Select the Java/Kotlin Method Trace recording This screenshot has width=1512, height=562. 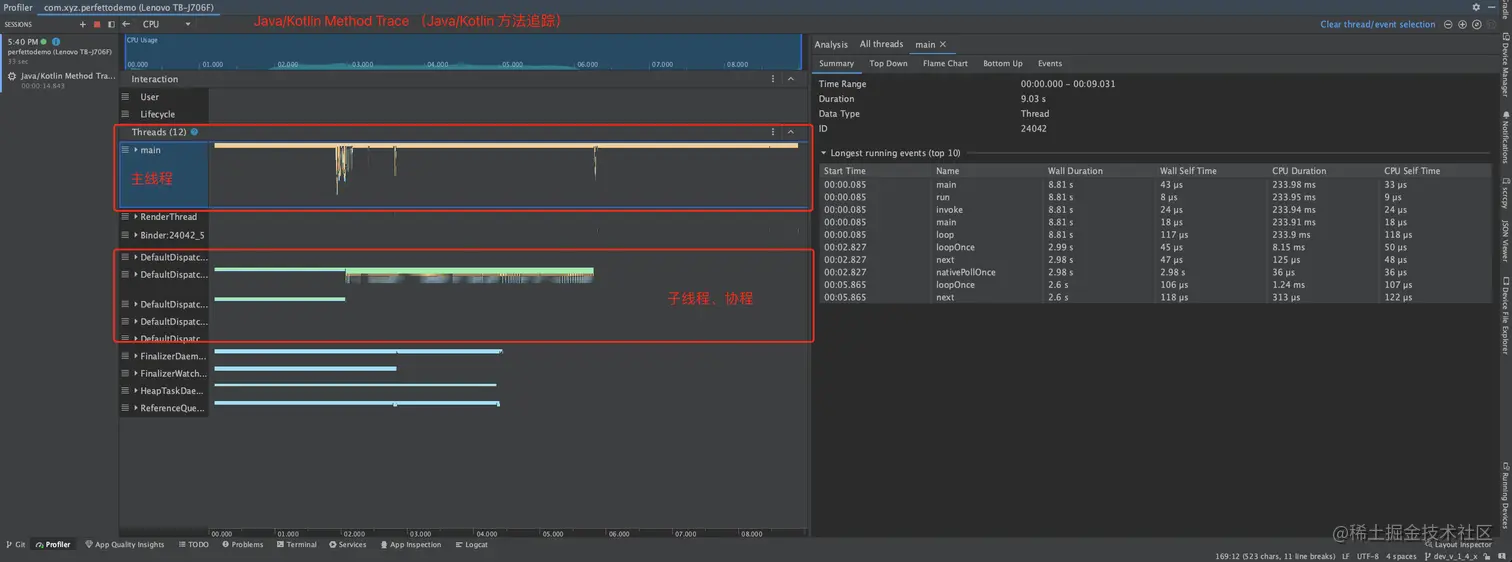coord(60,80)
